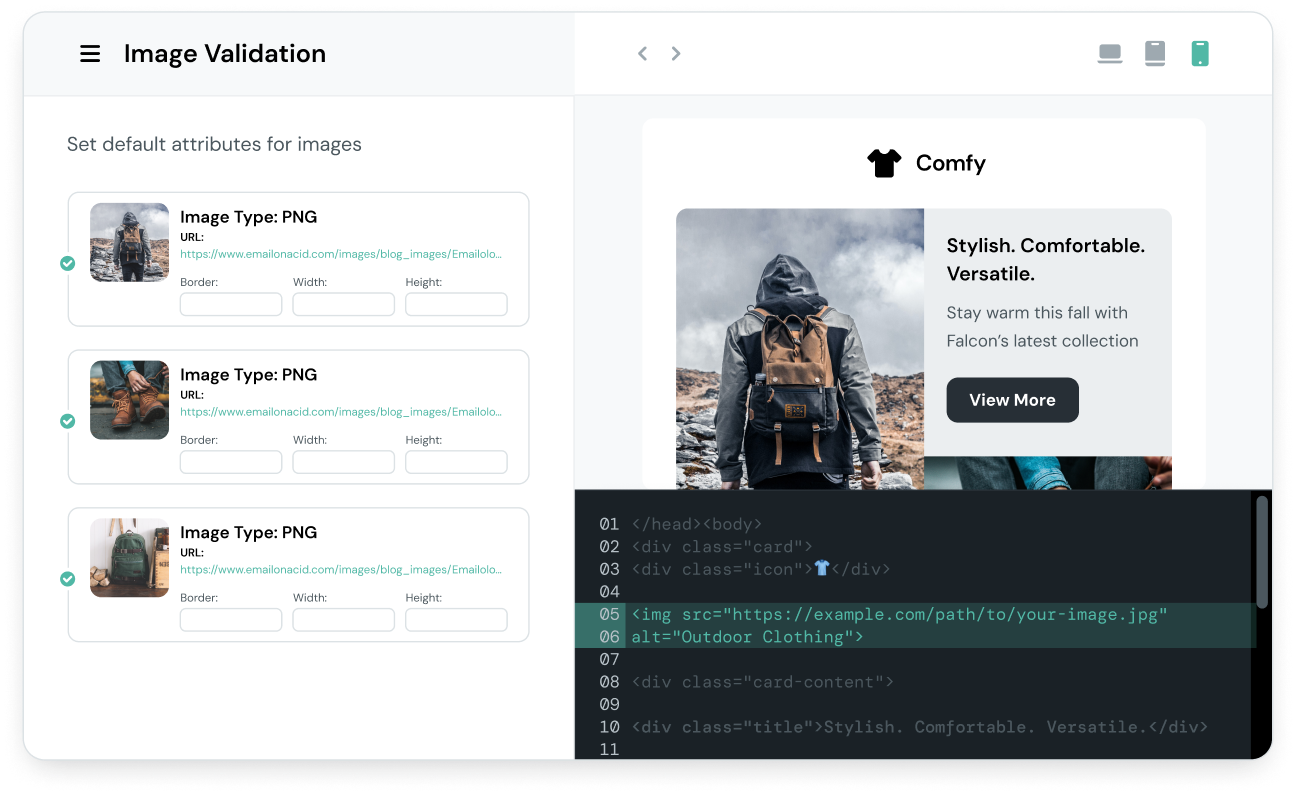Toggle the green checkmark for backpack image
The image size is (1296, 795).
coord(67,579)
